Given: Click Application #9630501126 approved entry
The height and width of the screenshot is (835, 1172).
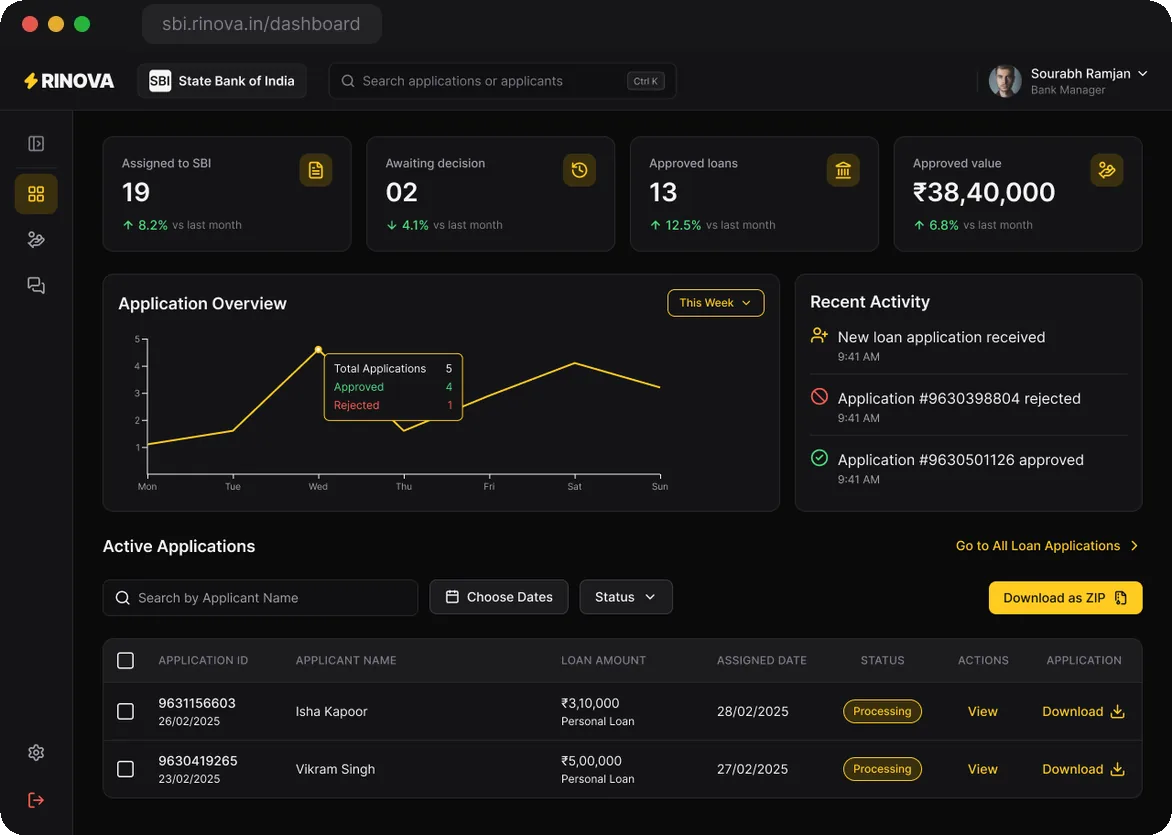Looking at the screenshot, I should [969, 468].
